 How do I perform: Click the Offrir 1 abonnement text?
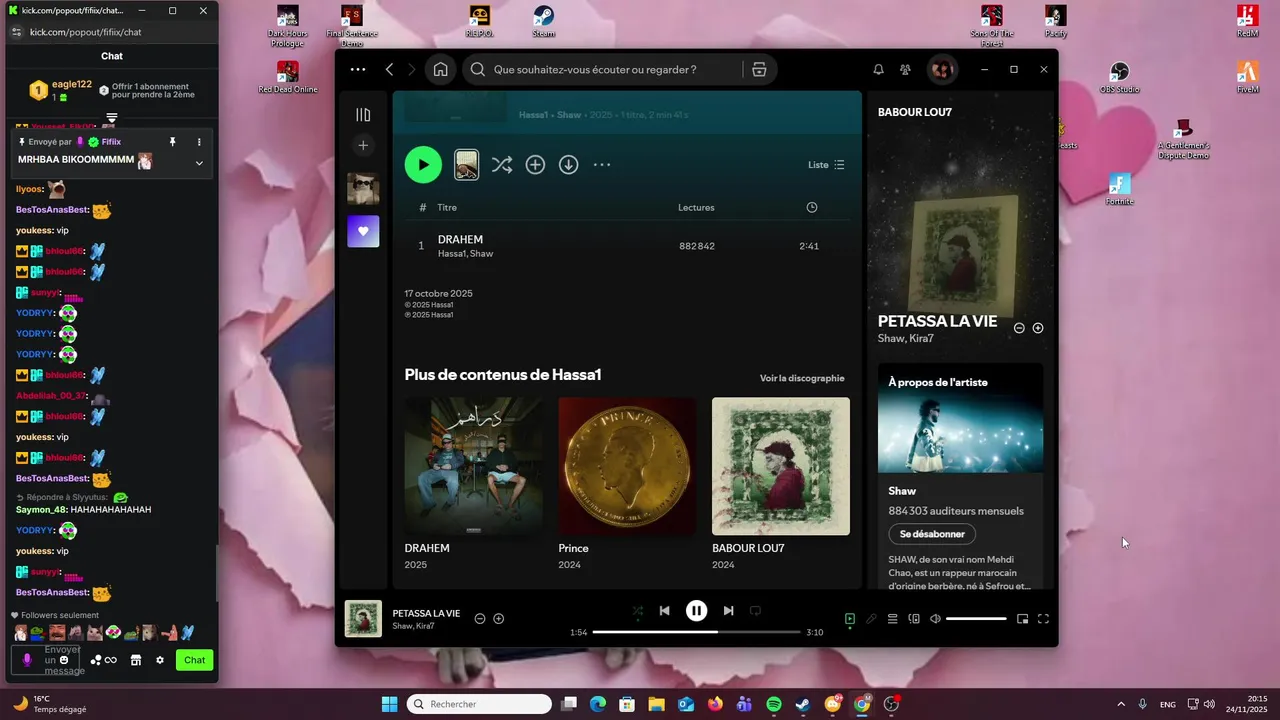point(153,90)
